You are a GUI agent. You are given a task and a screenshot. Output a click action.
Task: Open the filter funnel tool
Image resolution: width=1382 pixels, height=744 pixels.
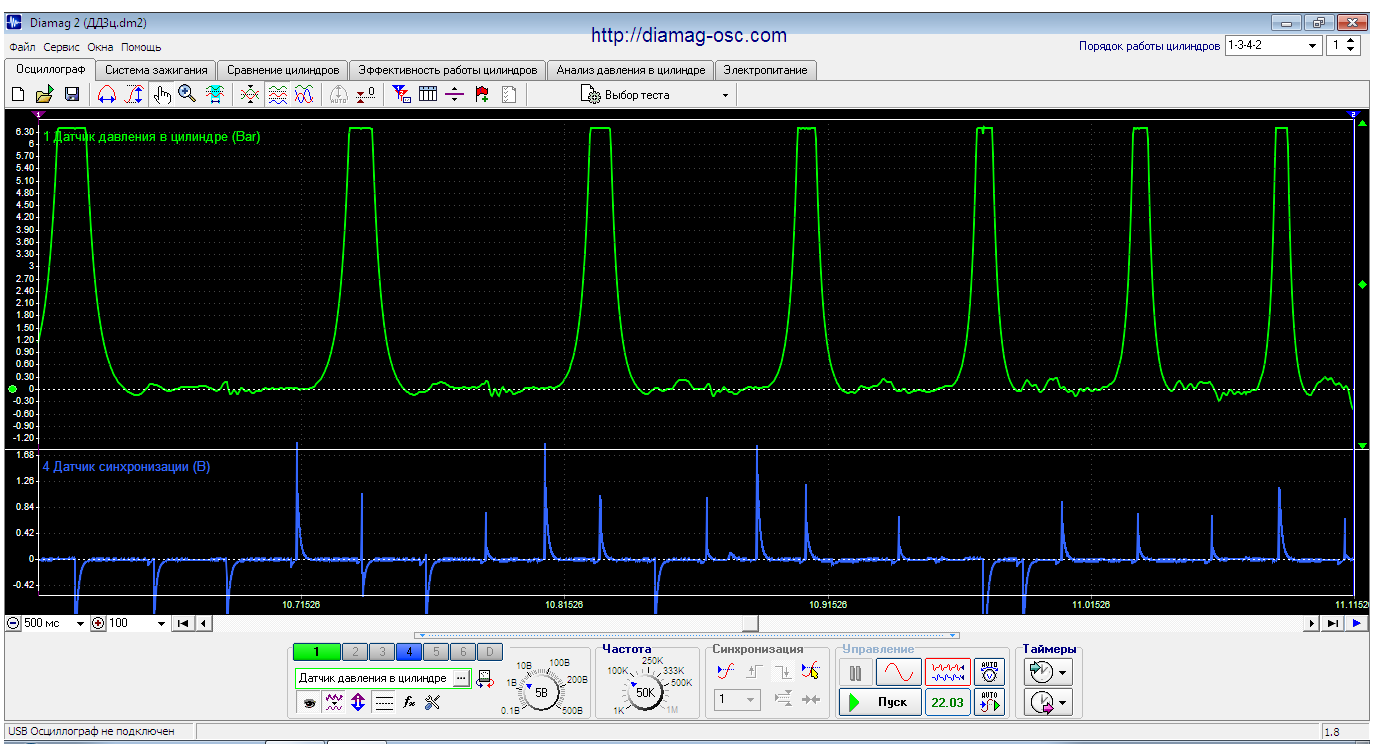tap(401, 95)
